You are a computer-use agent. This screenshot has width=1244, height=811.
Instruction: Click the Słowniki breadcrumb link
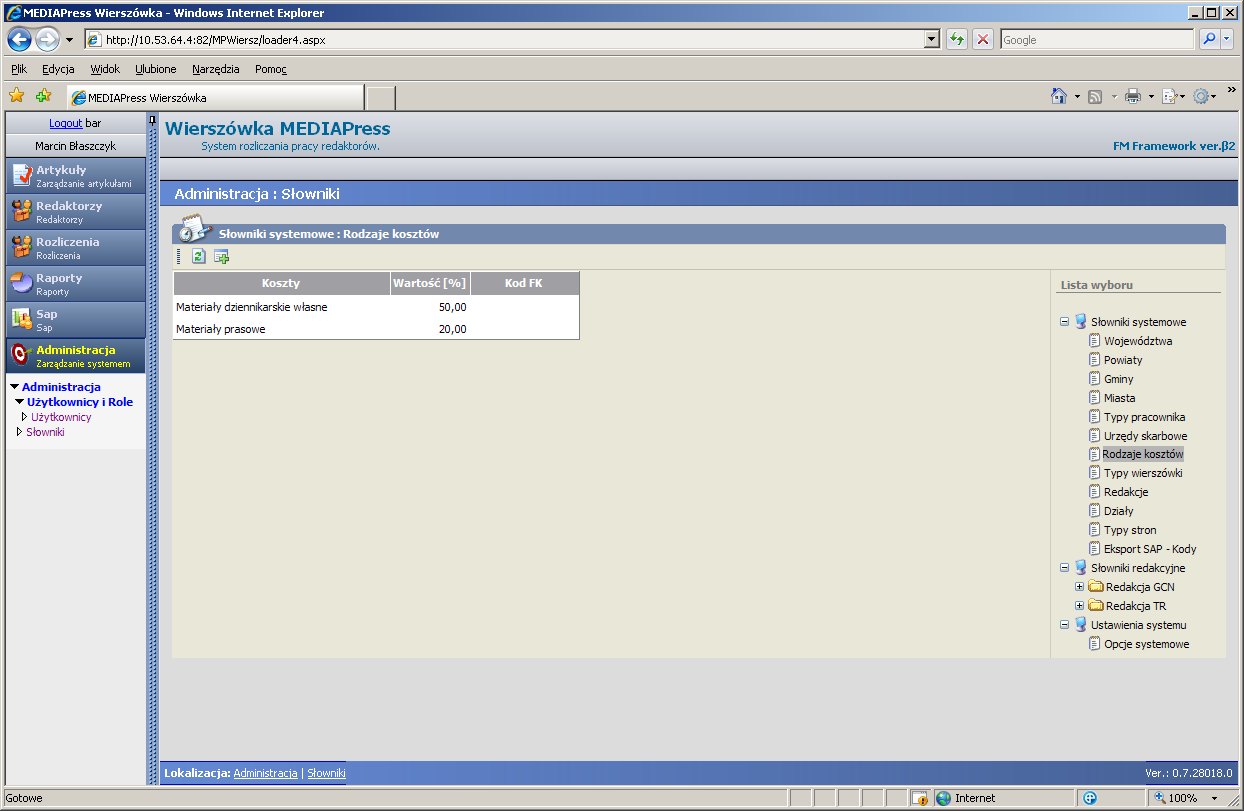(326, 773)
